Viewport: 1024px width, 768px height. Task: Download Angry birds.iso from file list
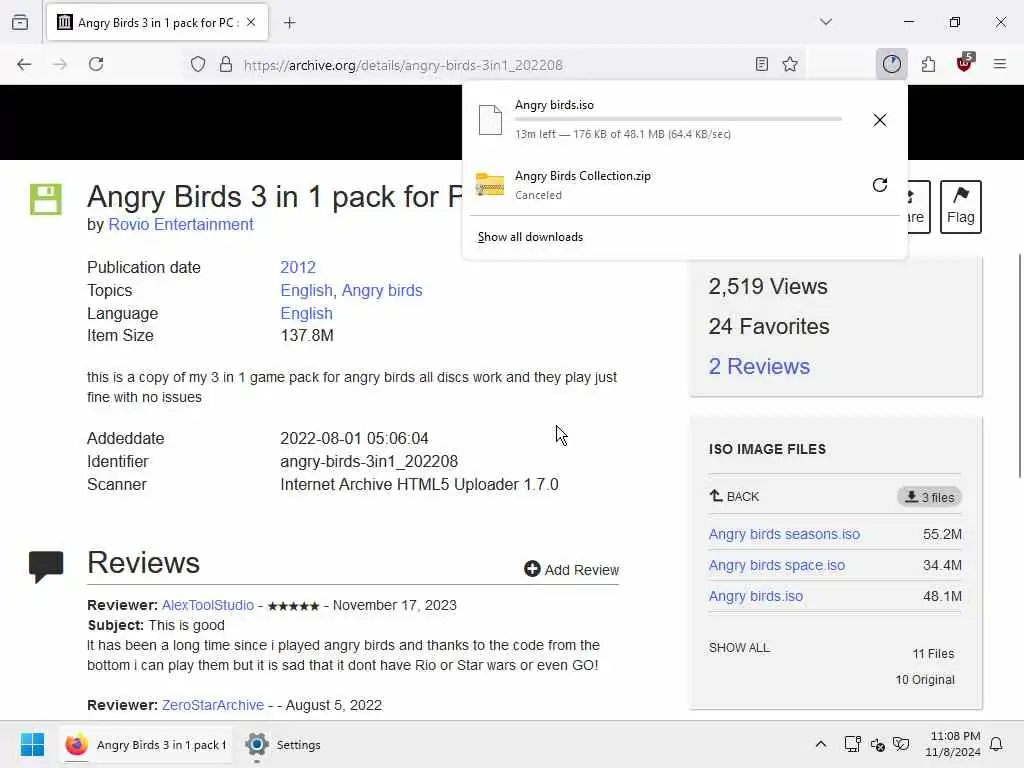(x=756, y=596)
